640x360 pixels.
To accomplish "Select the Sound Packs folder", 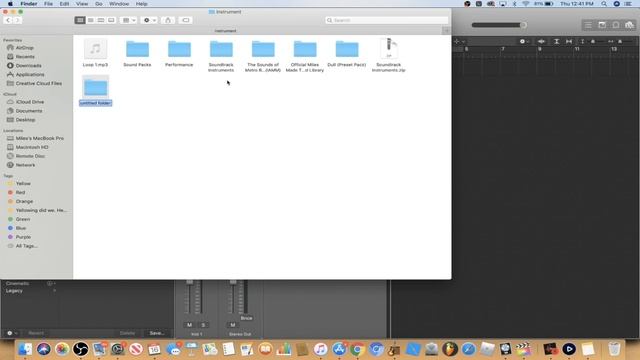I will pos(137,53).
